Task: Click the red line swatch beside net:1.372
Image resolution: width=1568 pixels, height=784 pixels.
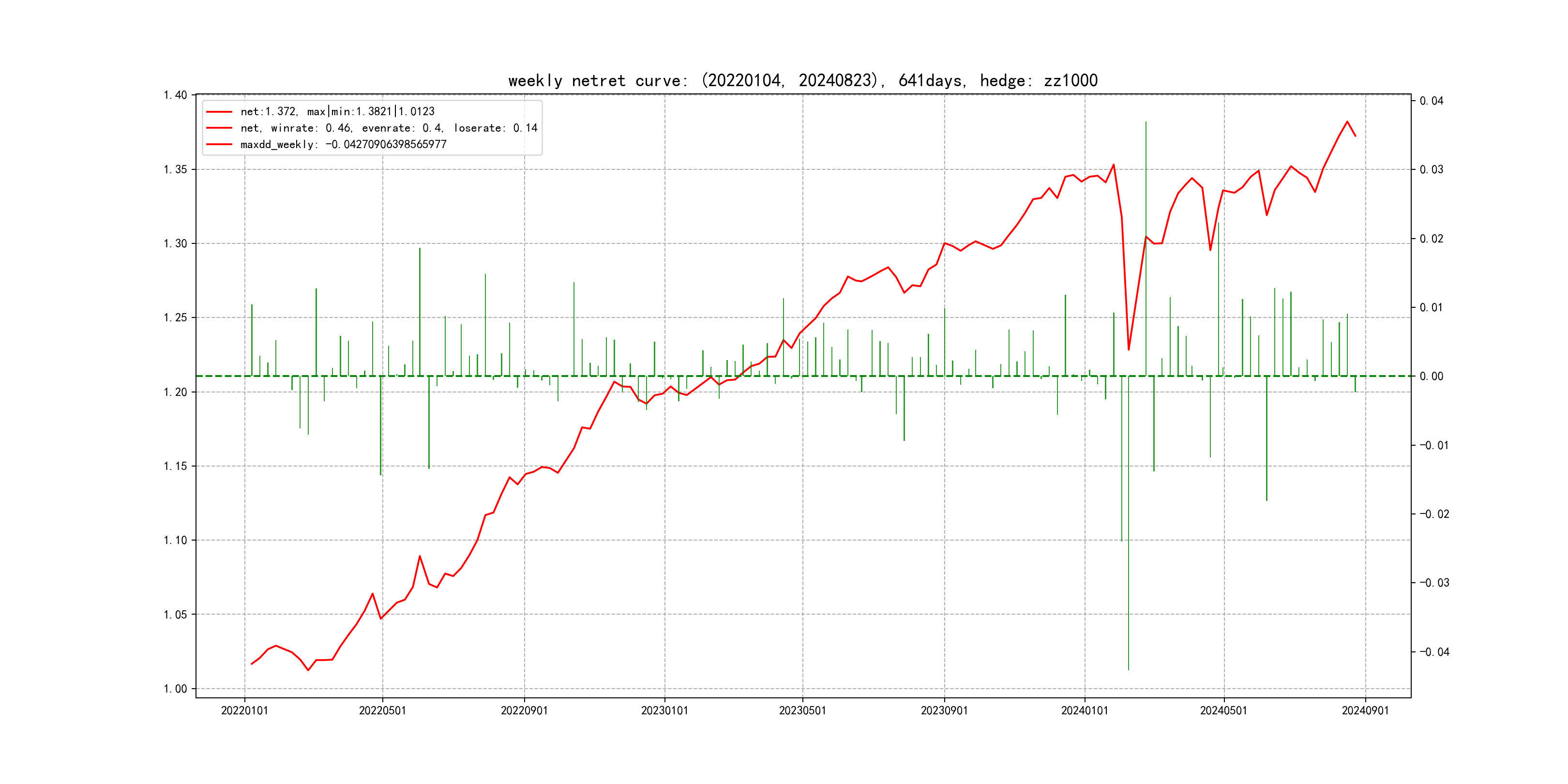Action: (219, 111)
